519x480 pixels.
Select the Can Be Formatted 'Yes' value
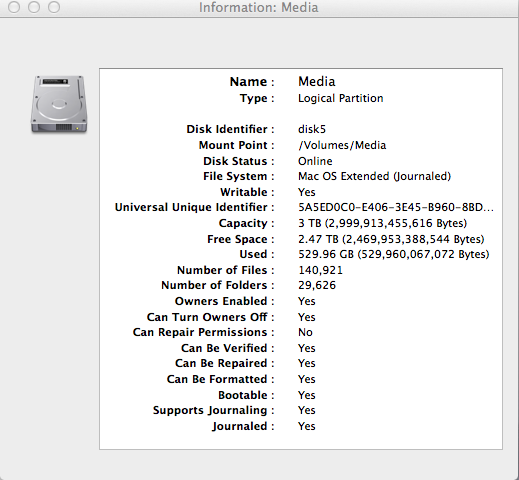pos(307,379)
